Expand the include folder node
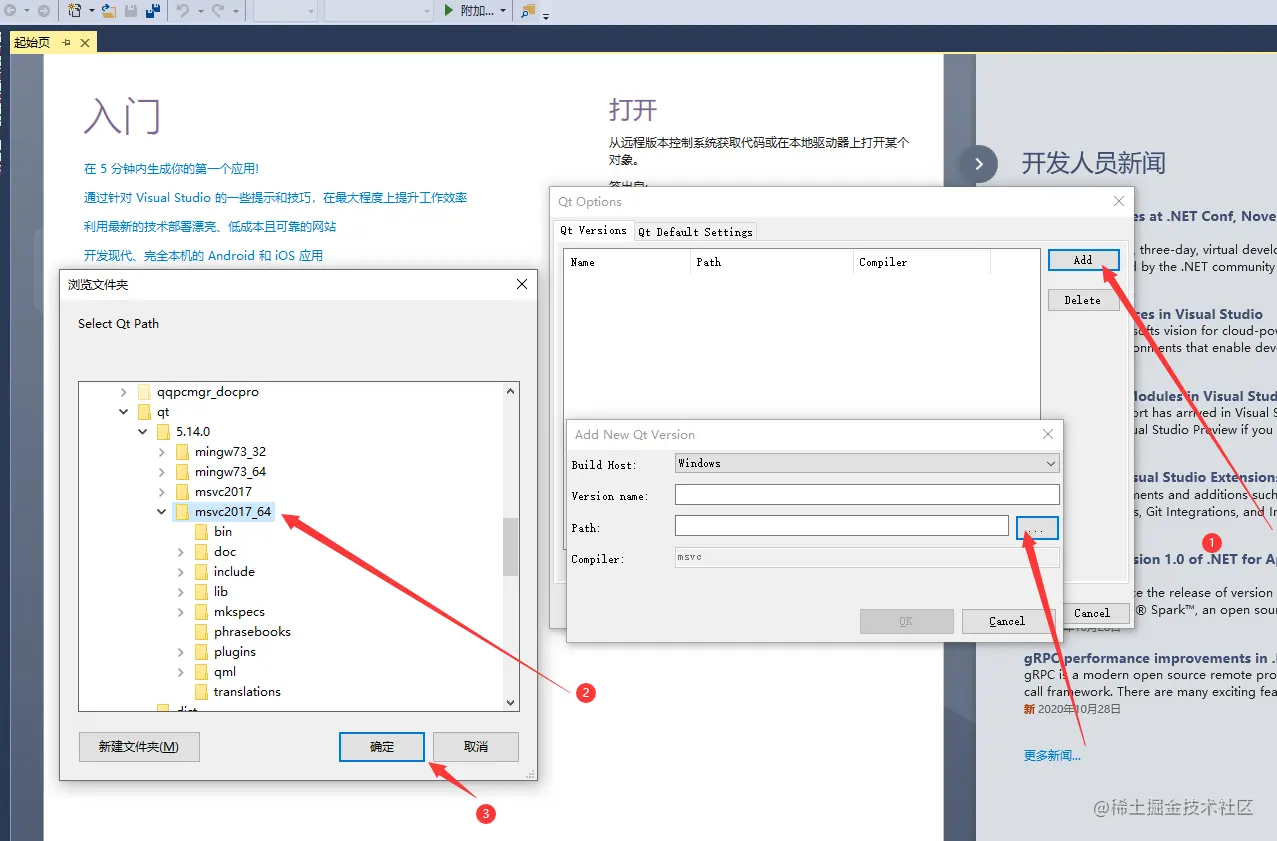1277x841 pixels. pos(181,572)
